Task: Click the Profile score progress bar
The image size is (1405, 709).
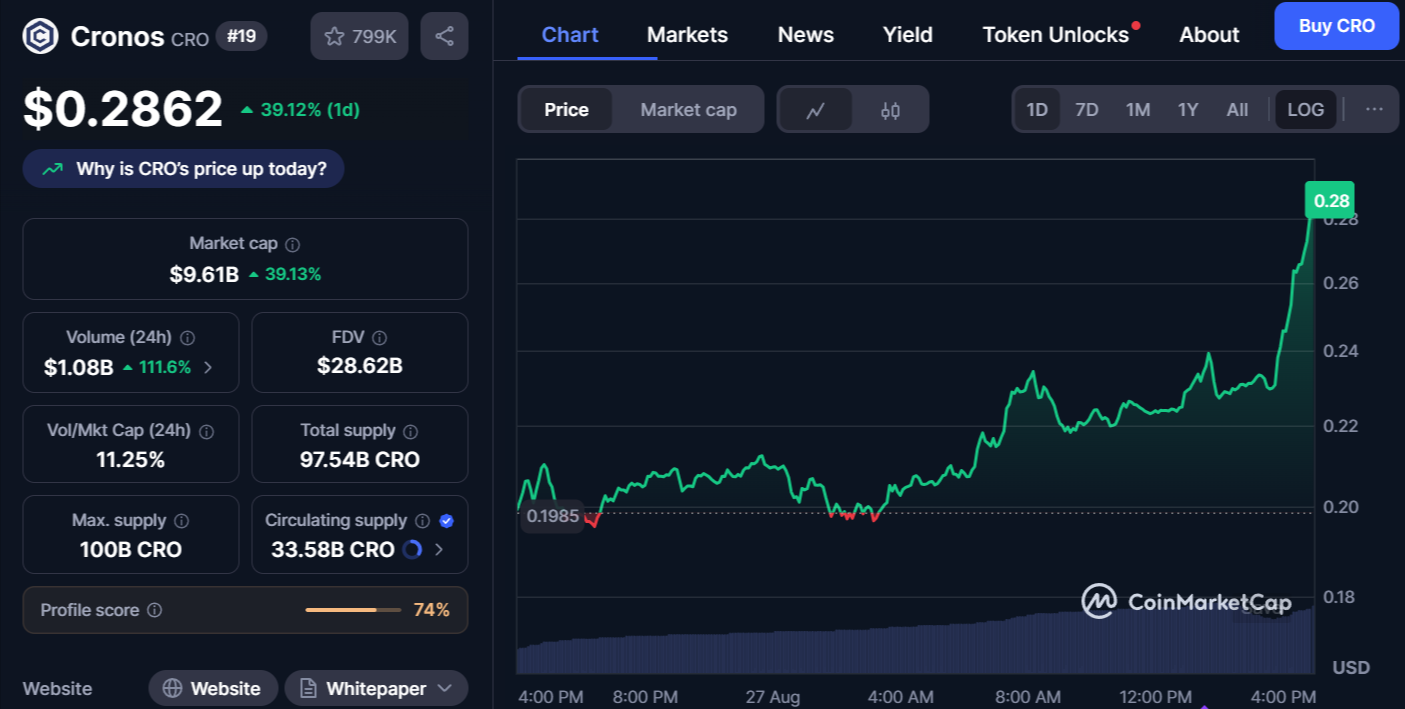Action: point(353,610)
